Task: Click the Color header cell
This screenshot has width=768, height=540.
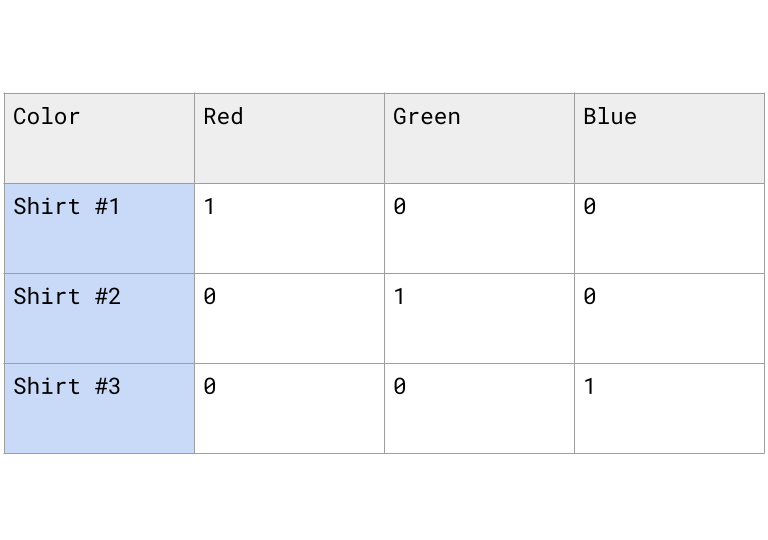Action: 99,138
